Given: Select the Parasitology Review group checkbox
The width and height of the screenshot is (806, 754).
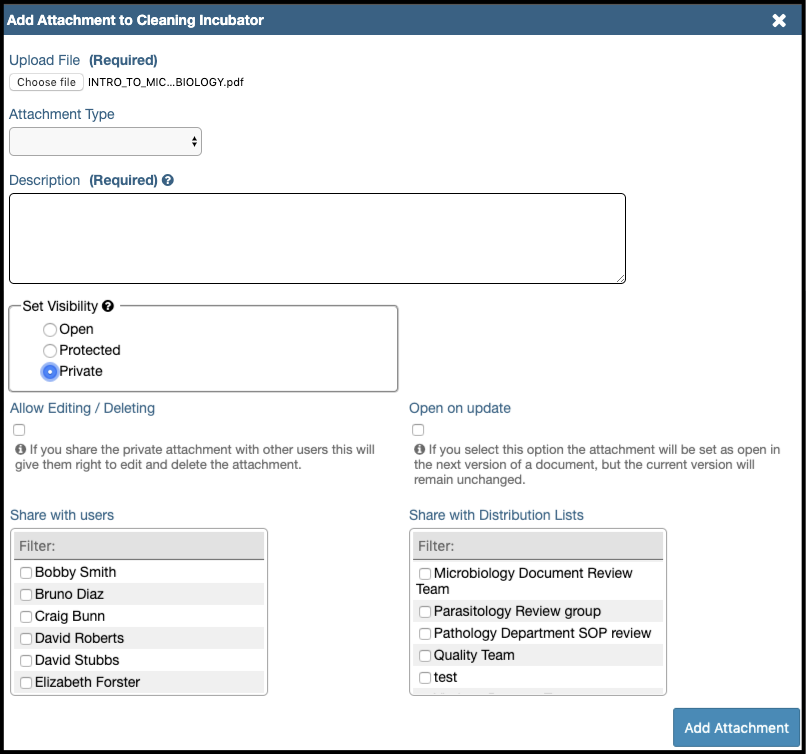Looking at the screenshot, I should 425,612.
